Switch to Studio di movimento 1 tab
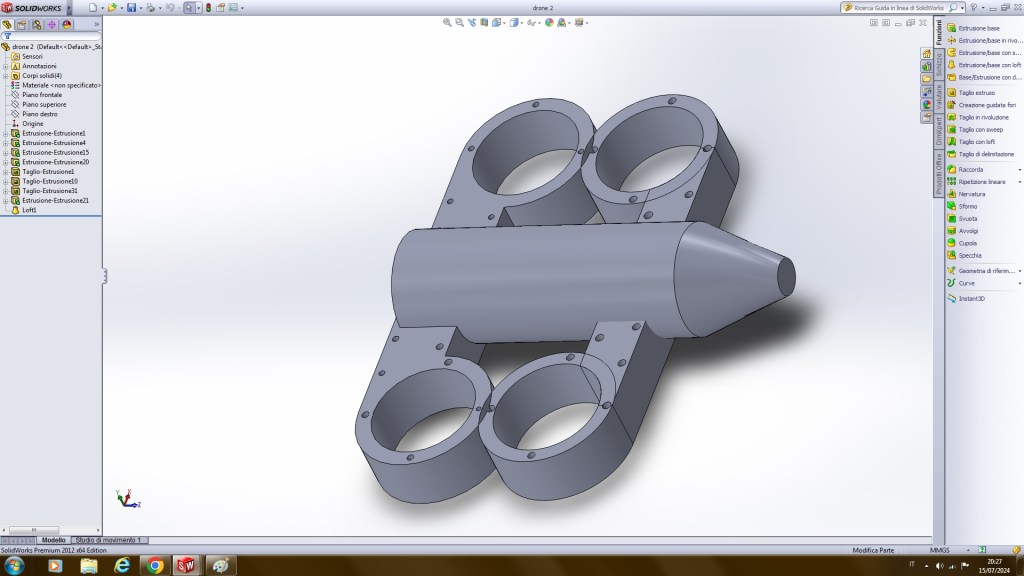Screen dimensions: 1024x576 pos(109,540)
